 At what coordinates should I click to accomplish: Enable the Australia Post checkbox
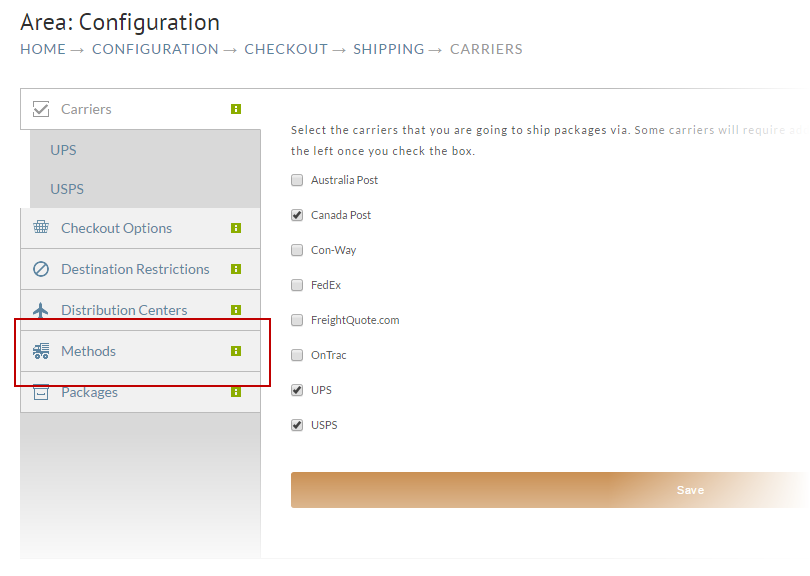pos(297,180)
